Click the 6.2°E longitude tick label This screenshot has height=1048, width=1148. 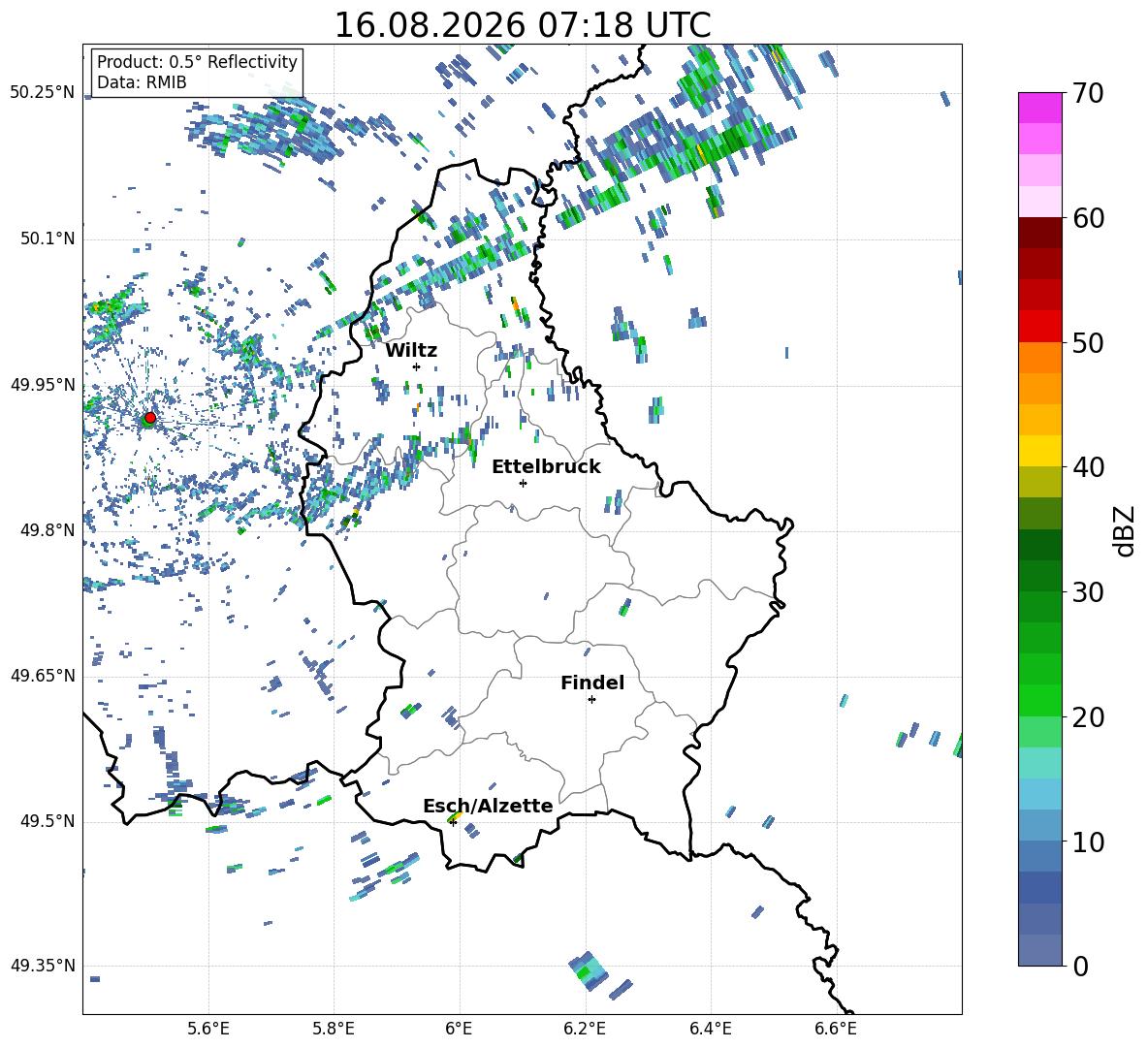[x=585, y=1029]
